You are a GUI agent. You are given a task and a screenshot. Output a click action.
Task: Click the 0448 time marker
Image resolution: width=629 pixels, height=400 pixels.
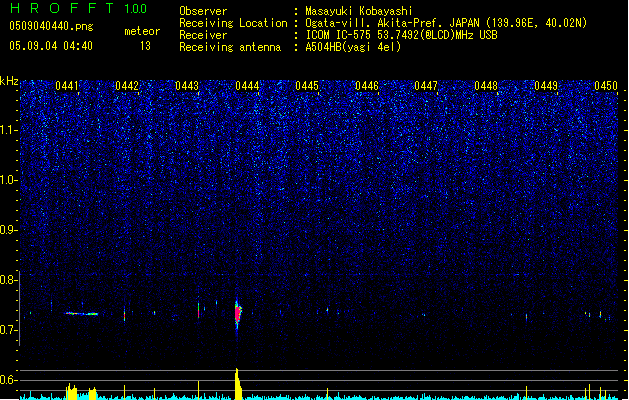(486, 86)
